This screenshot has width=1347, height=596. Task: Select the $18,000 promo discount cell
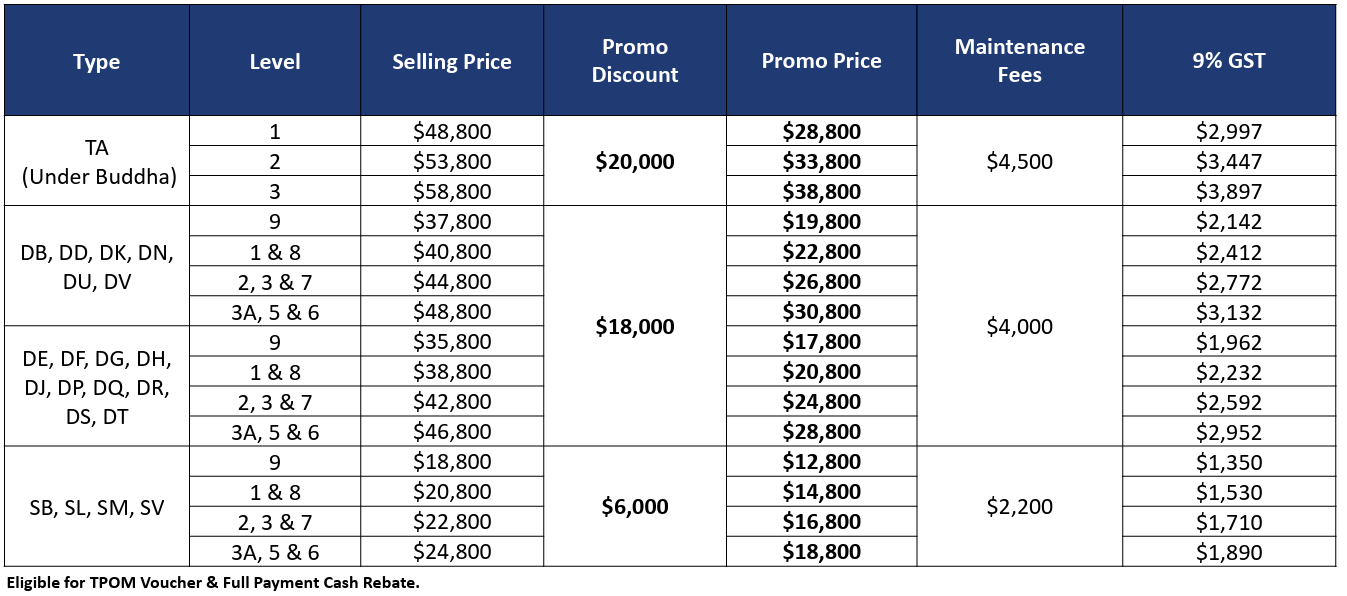(635, 326)
